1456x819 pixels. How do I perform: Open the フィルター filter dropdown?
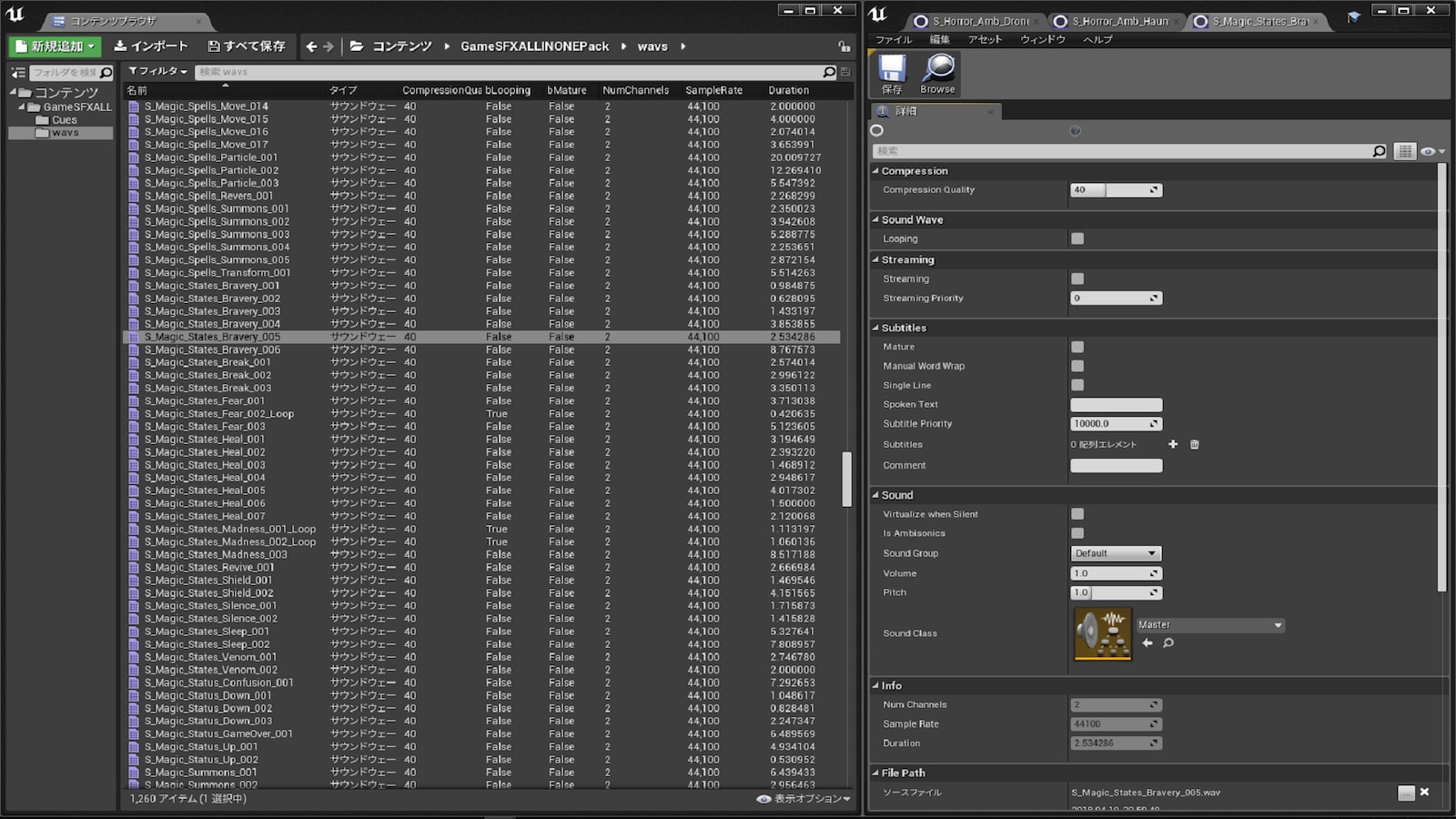click(x=157, y=70)
